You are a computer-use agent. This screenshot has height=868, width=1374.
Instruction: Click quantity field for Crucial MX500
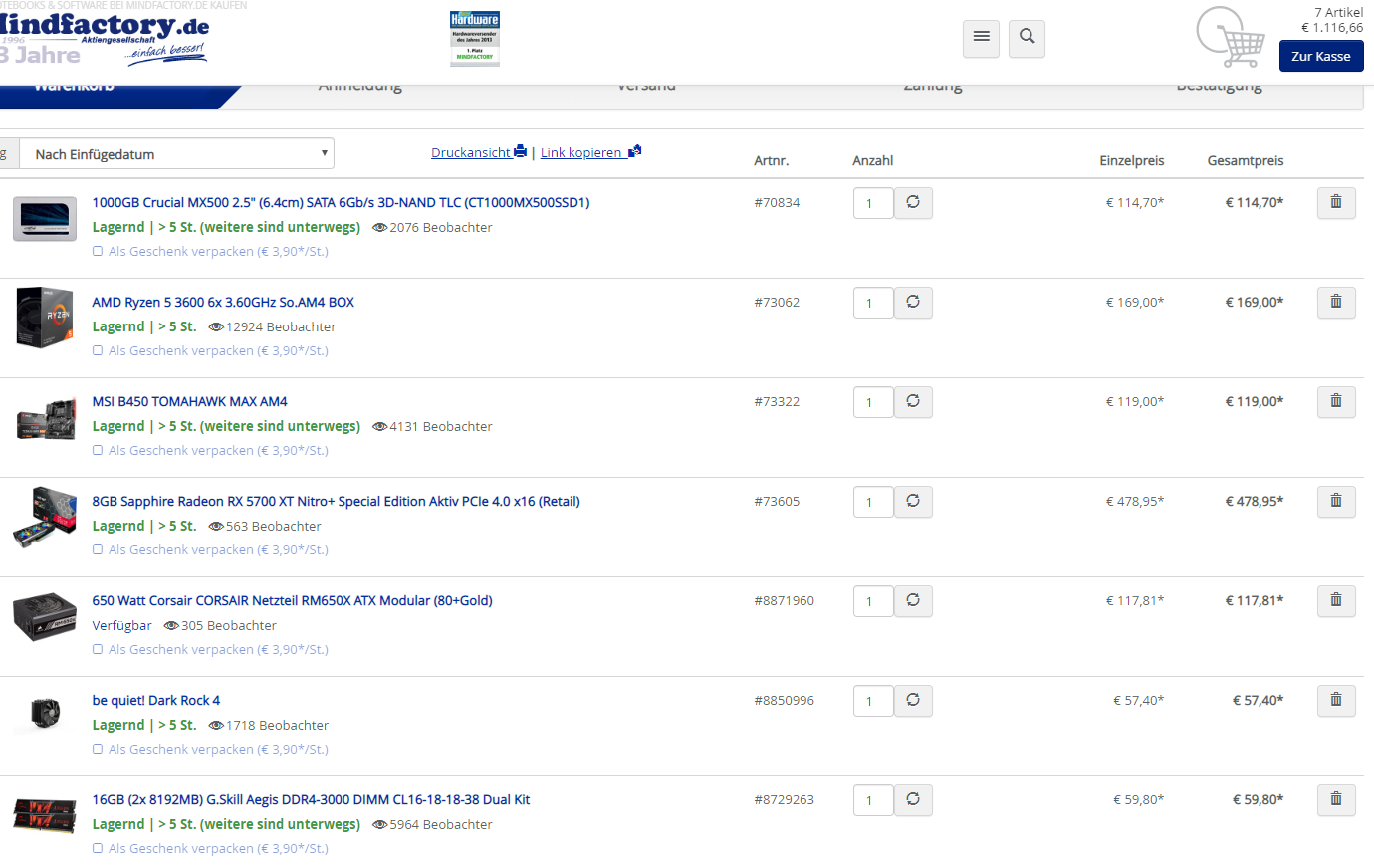pos(873,203)
